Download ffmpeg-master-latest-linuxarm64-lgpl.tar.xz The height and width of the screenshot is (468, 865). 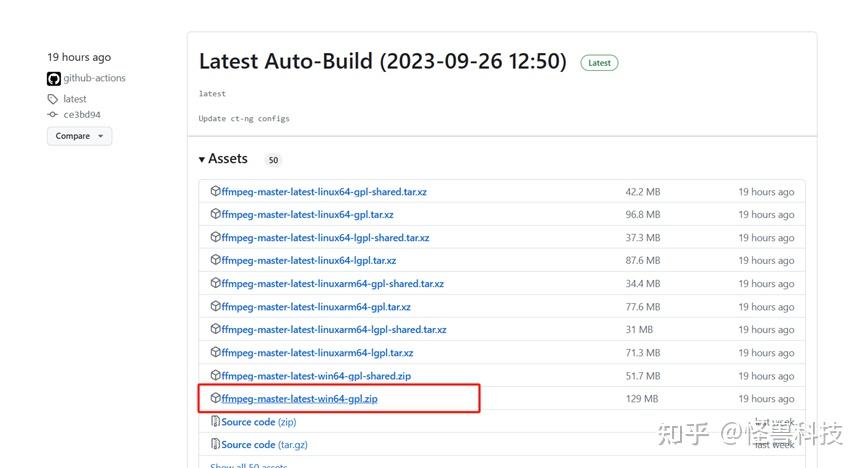coord(317,353)
